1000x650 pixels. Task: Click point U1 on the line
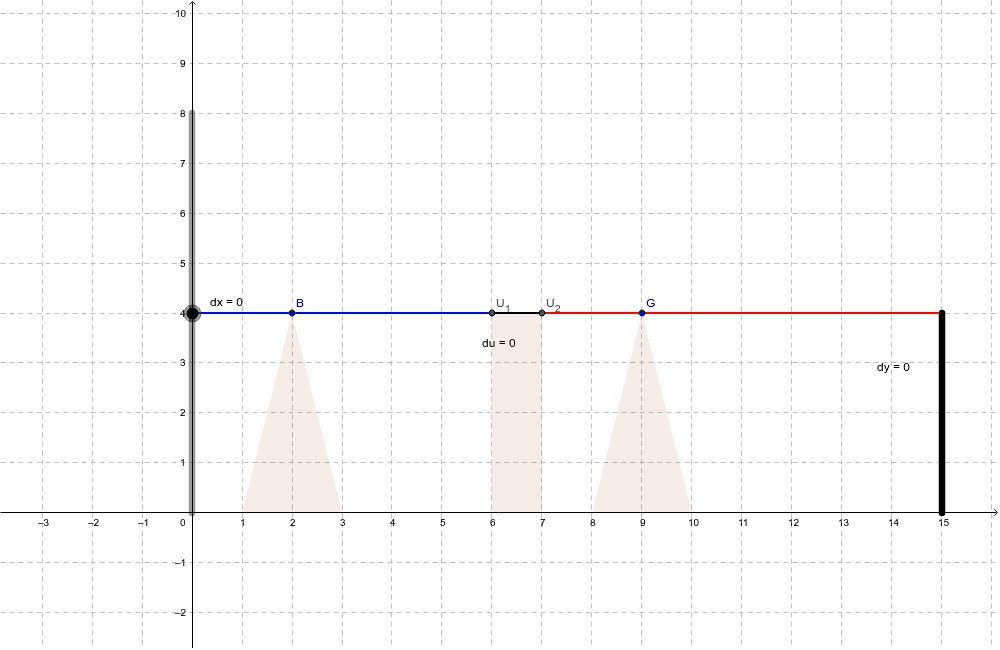pos(492,313)
